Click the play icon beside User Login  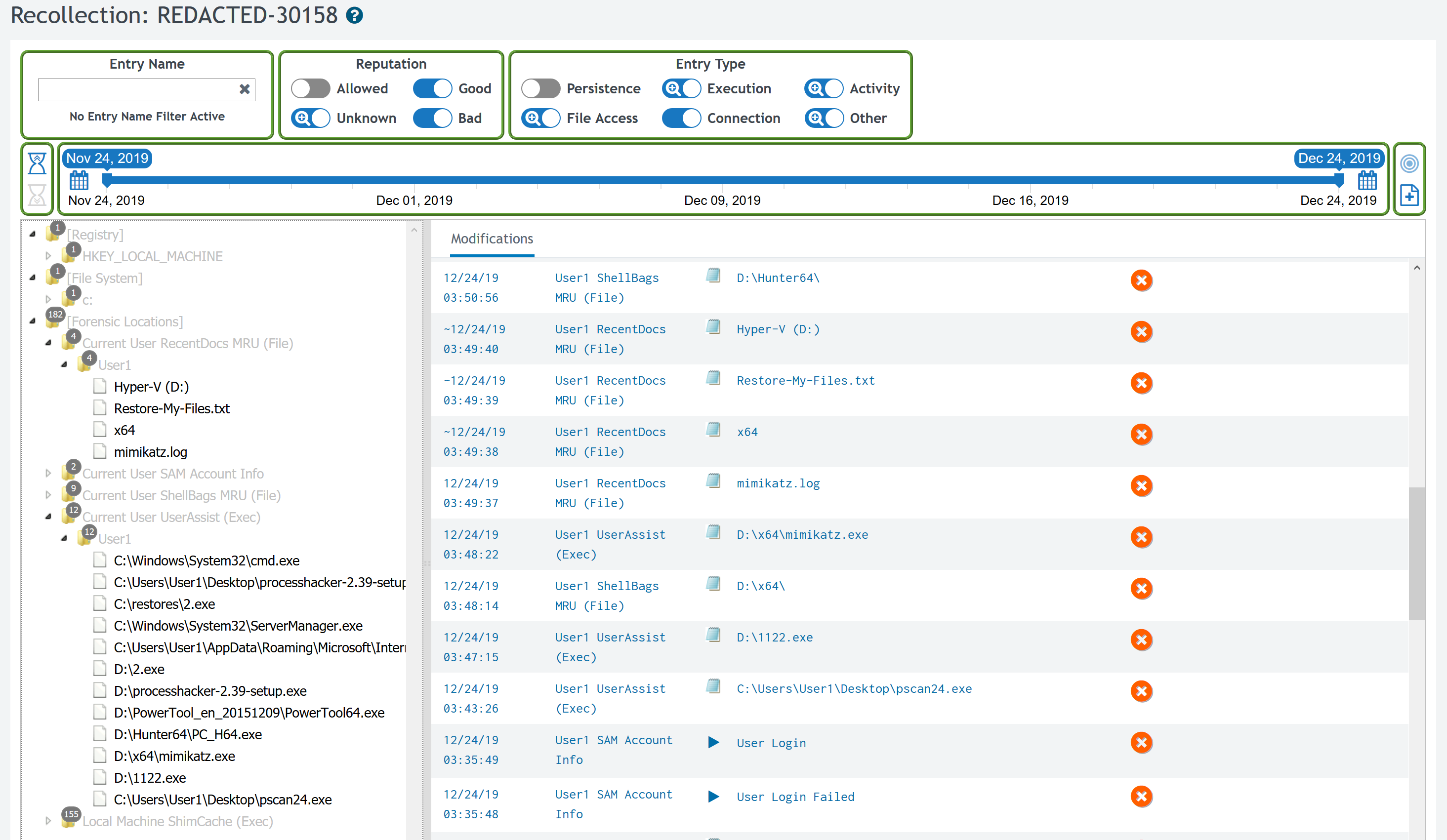tap(713, 743)
